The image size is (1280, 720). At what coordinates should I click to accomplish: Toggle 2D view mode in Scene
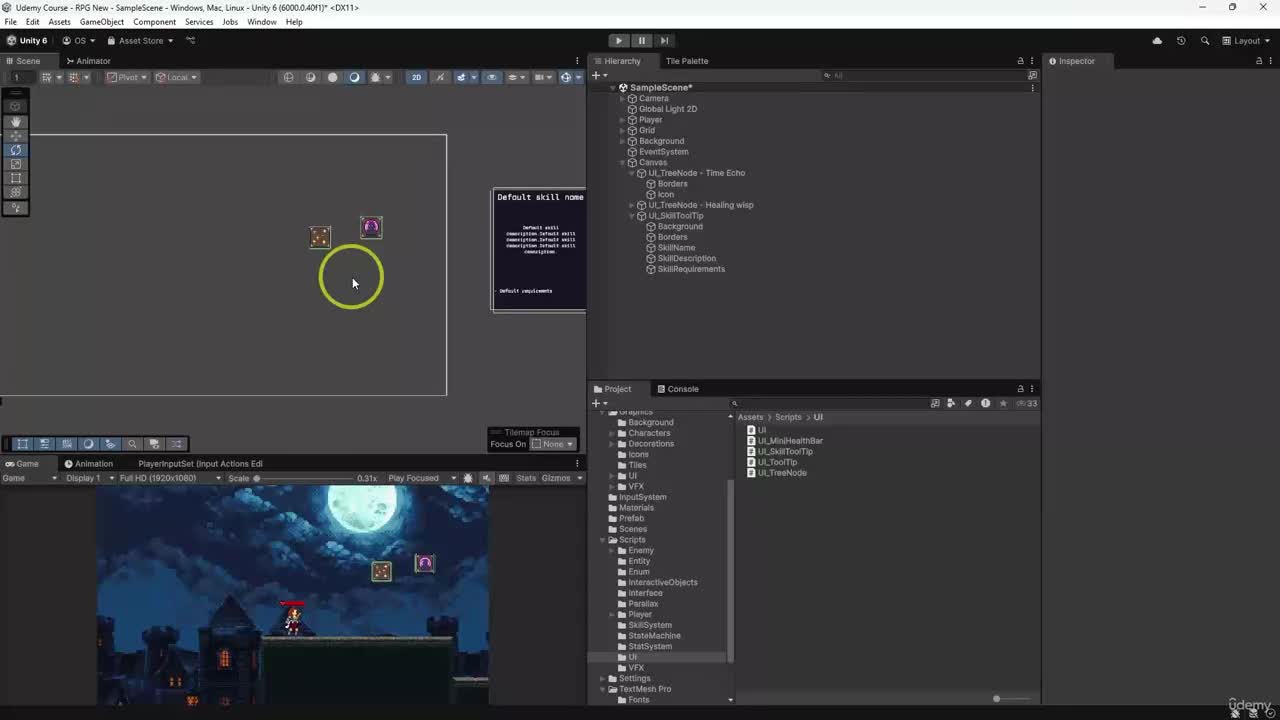pos(416,77)
